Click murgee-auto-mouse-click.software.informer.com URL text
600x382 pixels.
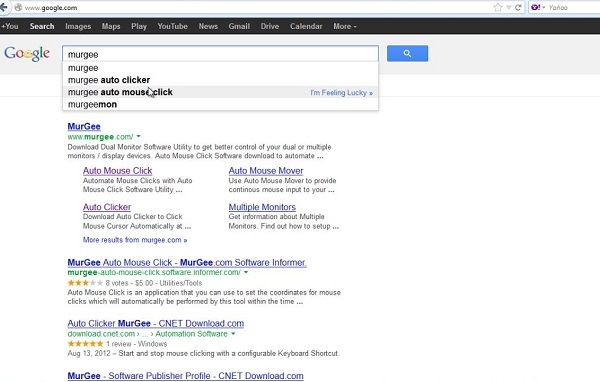tap(154, 272)
